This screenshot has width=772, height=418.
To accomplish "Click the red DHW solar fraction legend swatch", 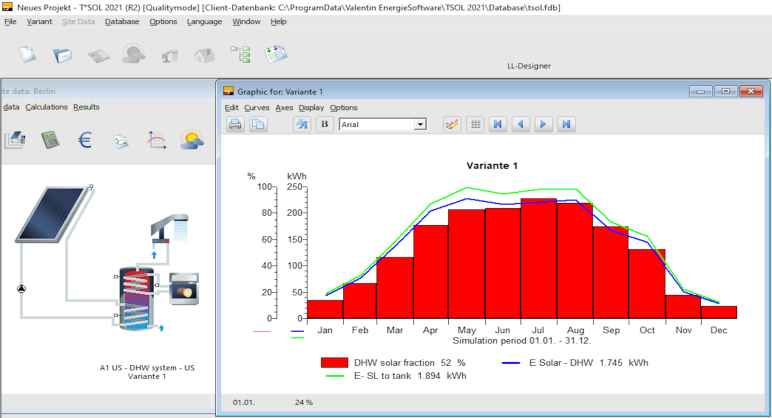I will click(x=333, y=362).
